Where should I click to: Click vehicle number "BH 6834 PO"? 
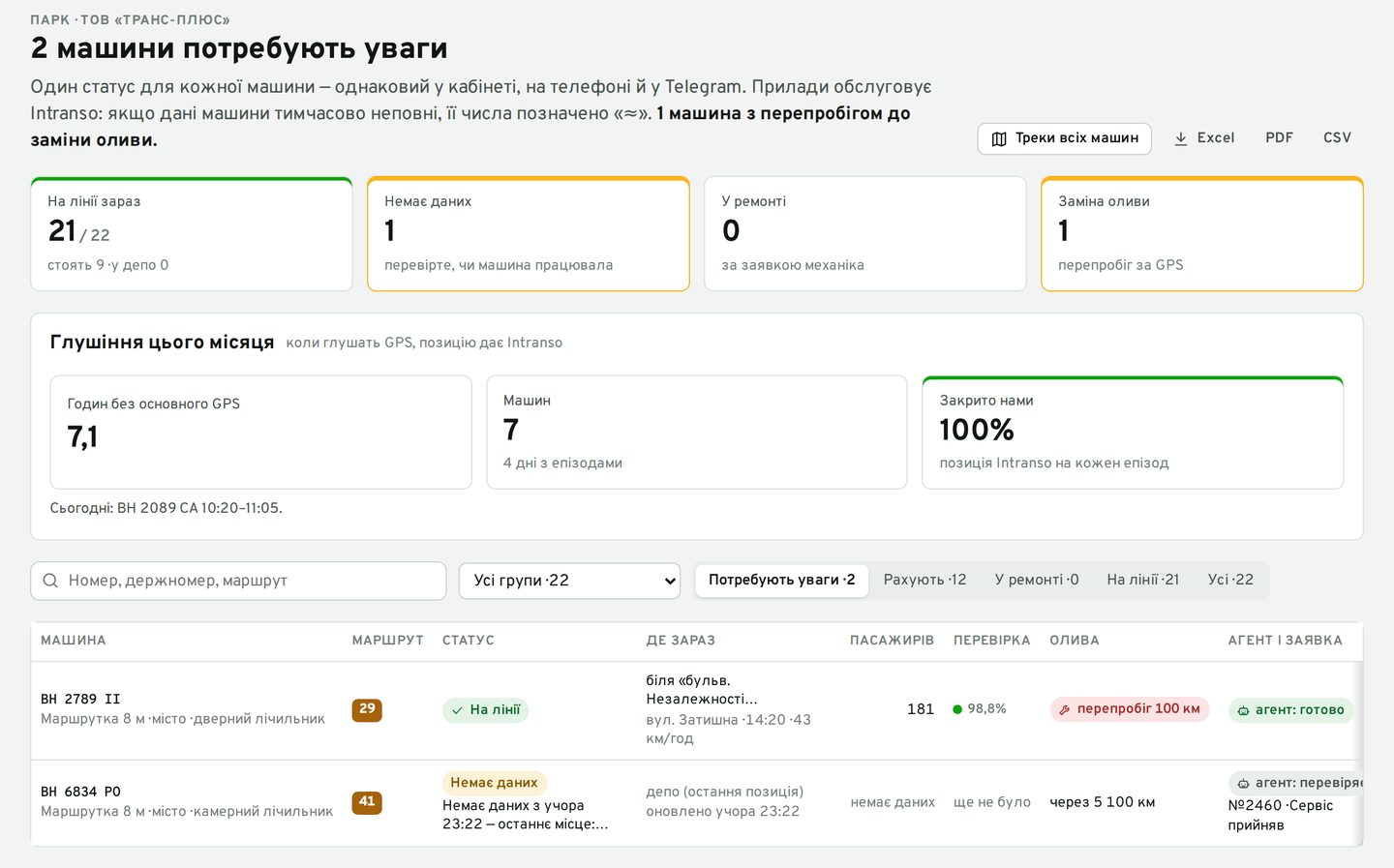[x=80, y=792]
